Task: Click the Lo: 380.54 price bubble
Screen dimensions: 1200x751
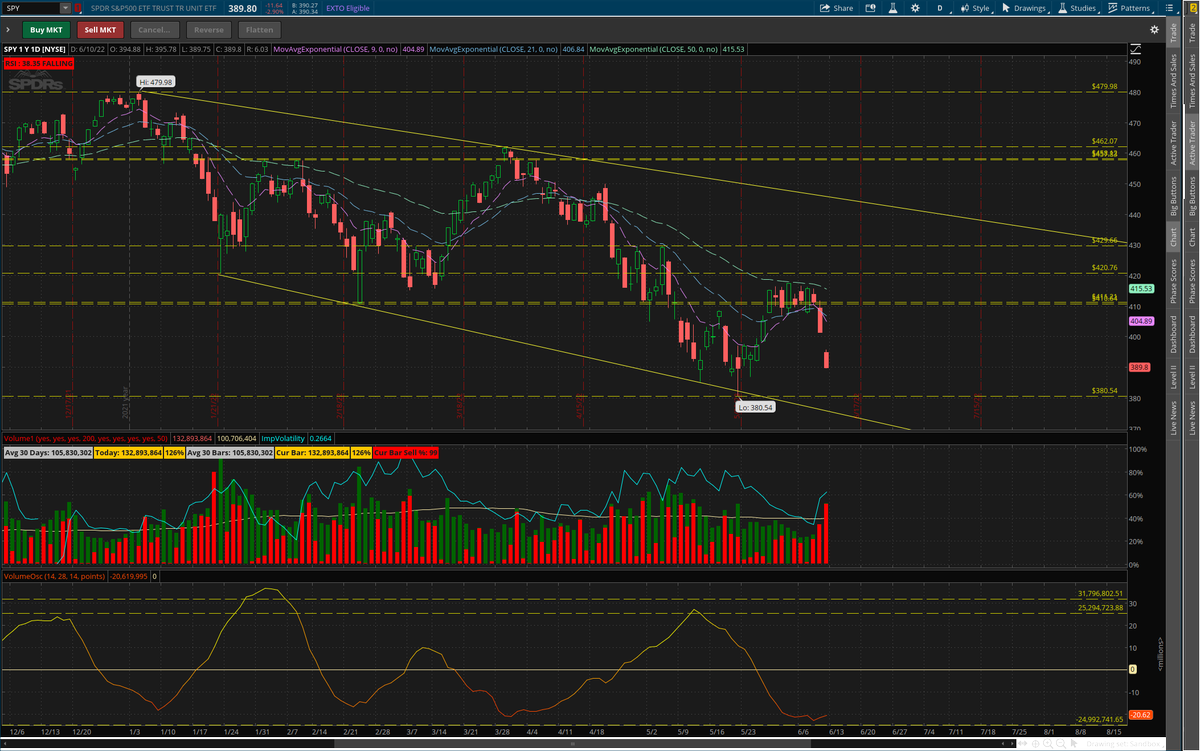Action: pyautogui.click(x=756, y=407)
